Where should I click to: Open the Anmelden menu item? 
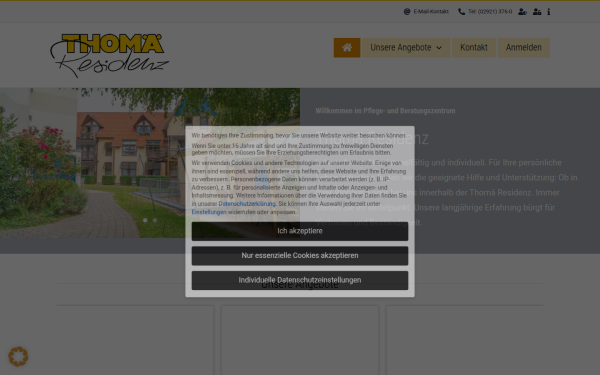(523, 47)
